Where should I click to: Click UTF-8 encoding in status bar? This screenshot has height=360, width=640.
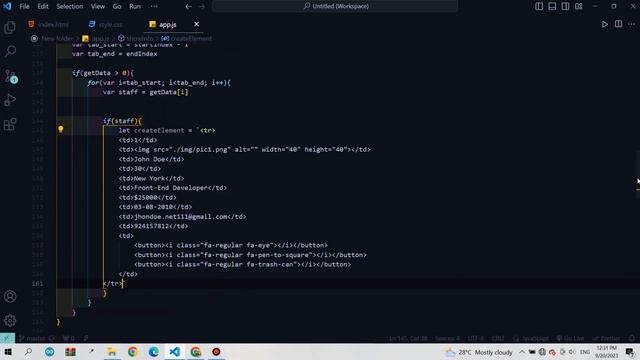(476, 338)
